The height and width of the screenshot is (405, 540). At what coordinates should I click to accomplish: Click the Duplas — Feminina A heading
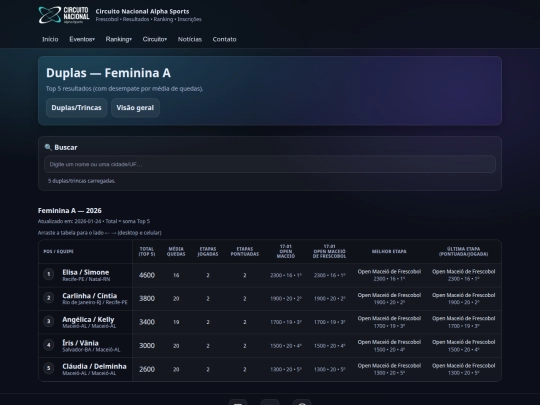pyautogui.click(x=108, y=73)
